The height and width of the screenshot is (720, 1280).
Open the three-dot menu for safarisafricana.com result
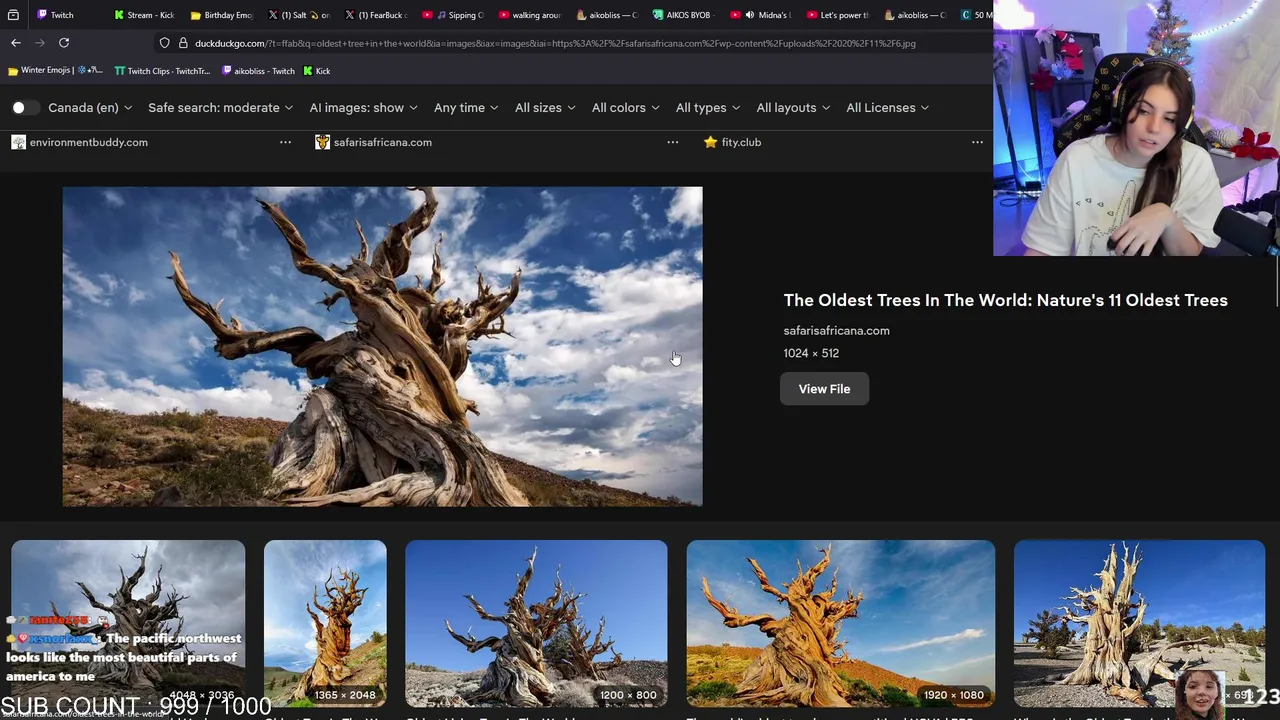(672, 142)
